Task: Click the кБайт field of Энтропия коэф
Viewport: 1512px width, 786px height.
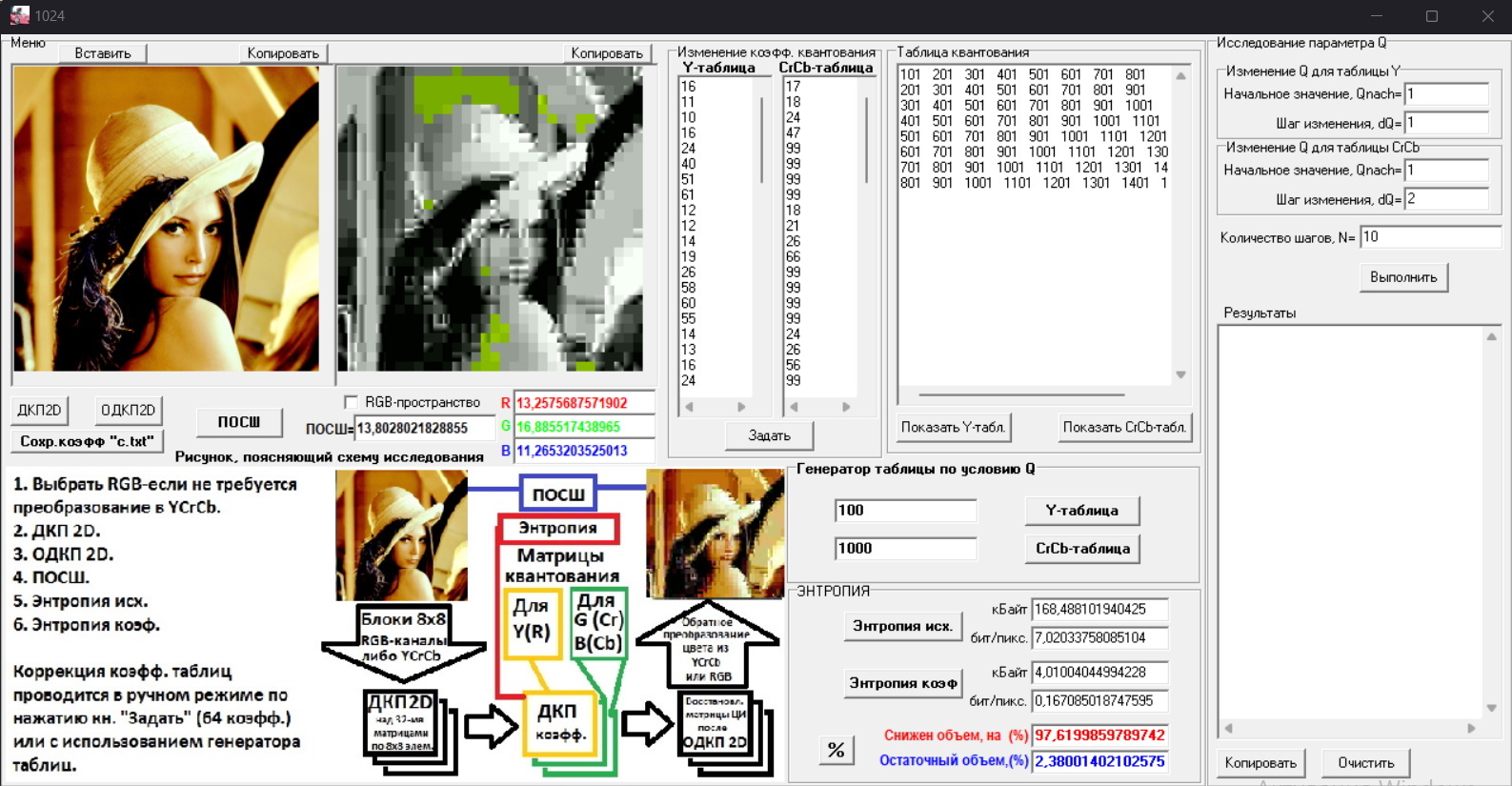Action: pyautogui.click(x=1099, y=673)
